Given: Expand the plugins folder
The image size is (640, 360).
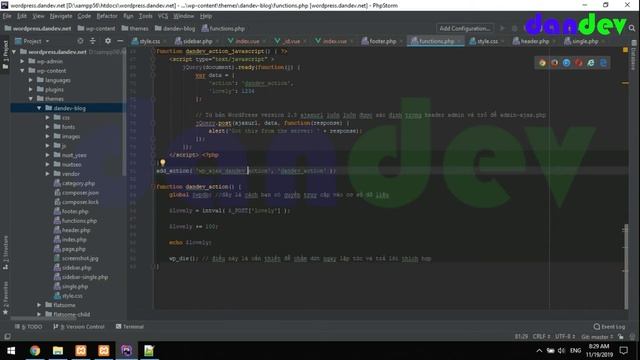Looking at the screenshot, I should pos(31,89).
